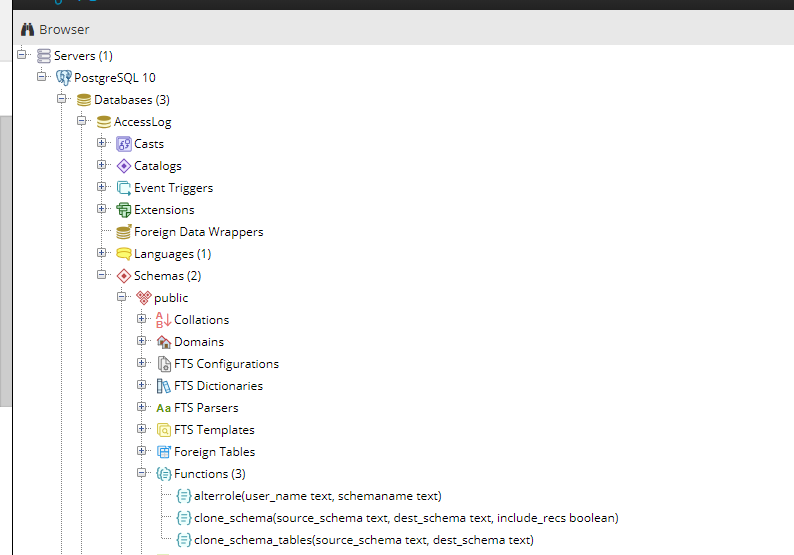Collapse the Servers (1) tree node

coord(22,55)
